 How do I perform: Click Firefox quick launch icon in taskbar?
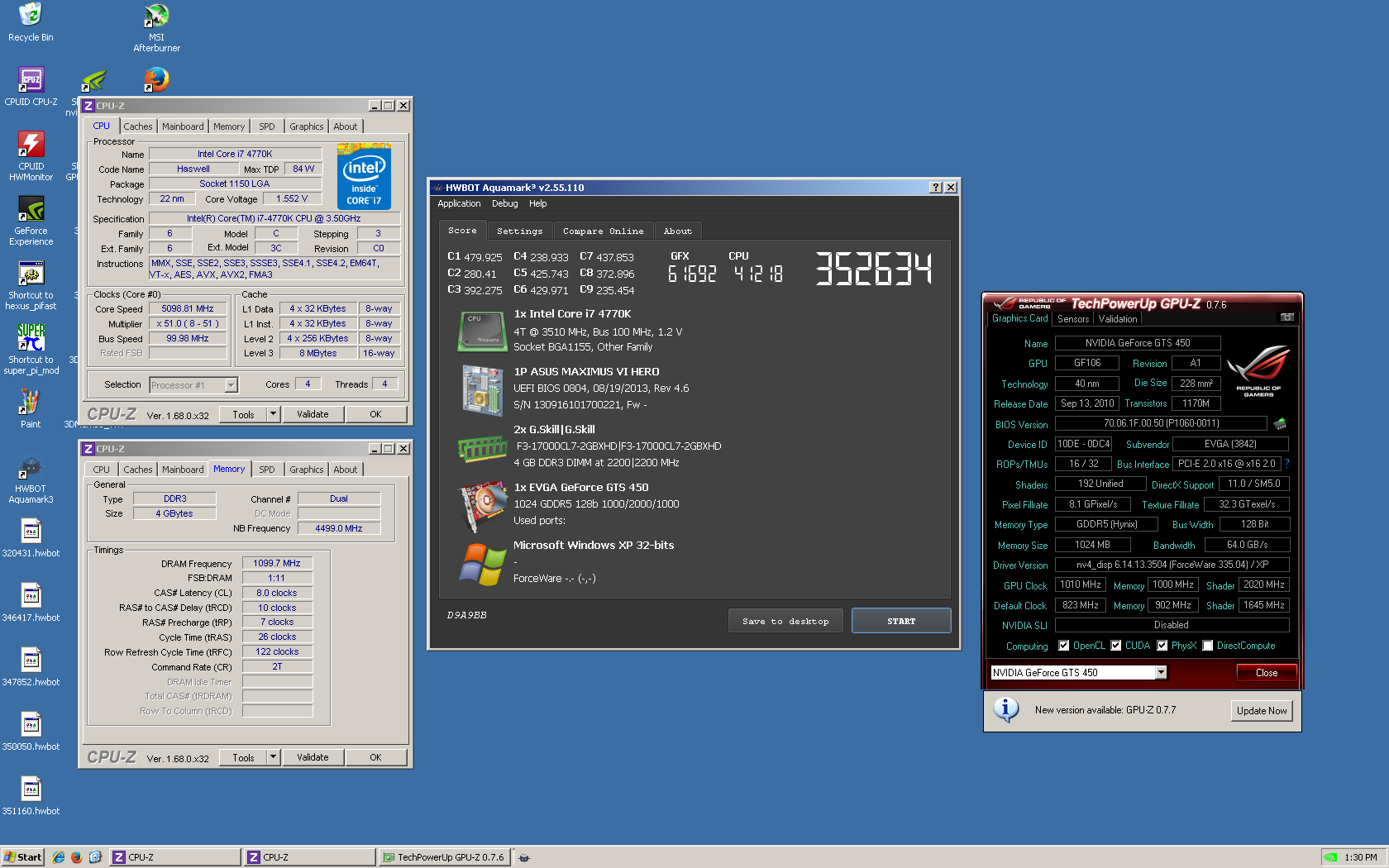77,857
